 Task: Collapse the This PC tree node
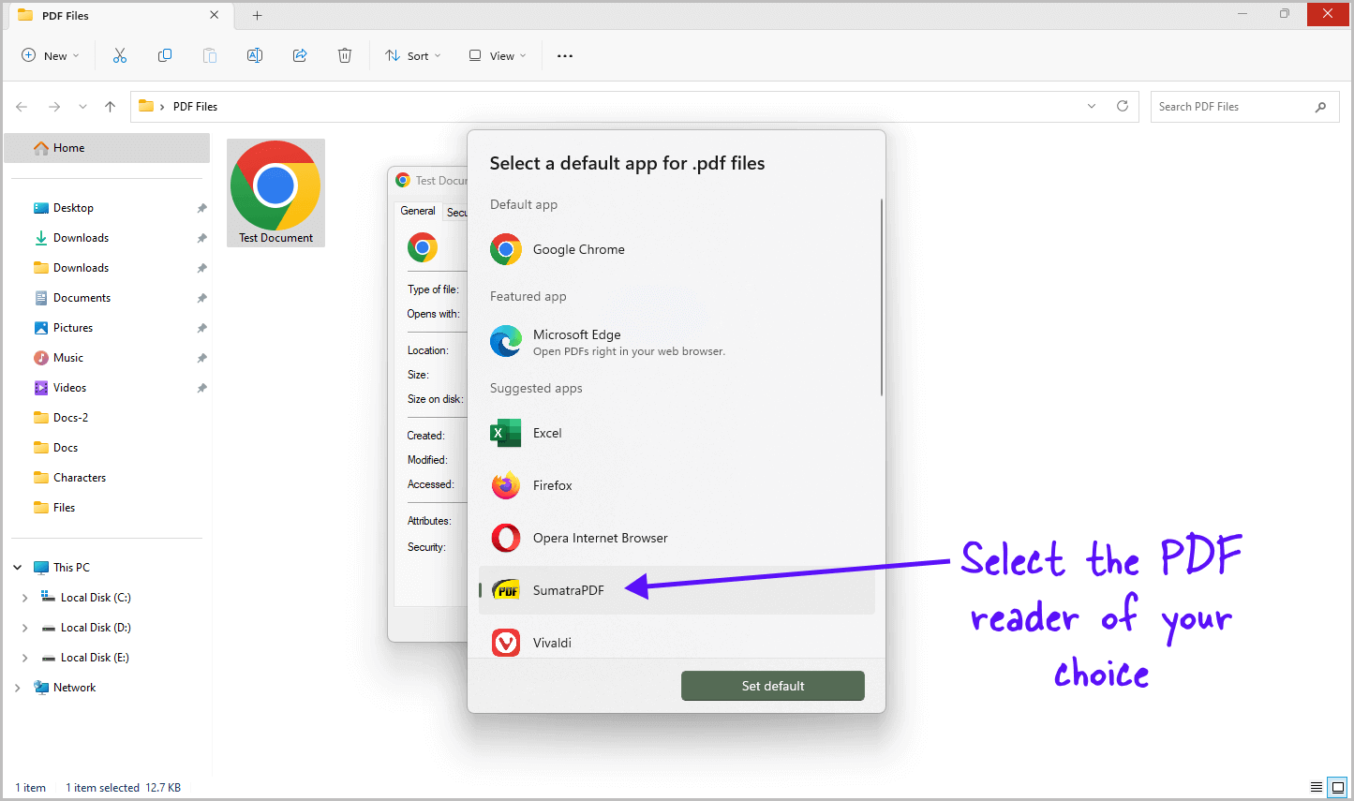(x=17, y=567)
